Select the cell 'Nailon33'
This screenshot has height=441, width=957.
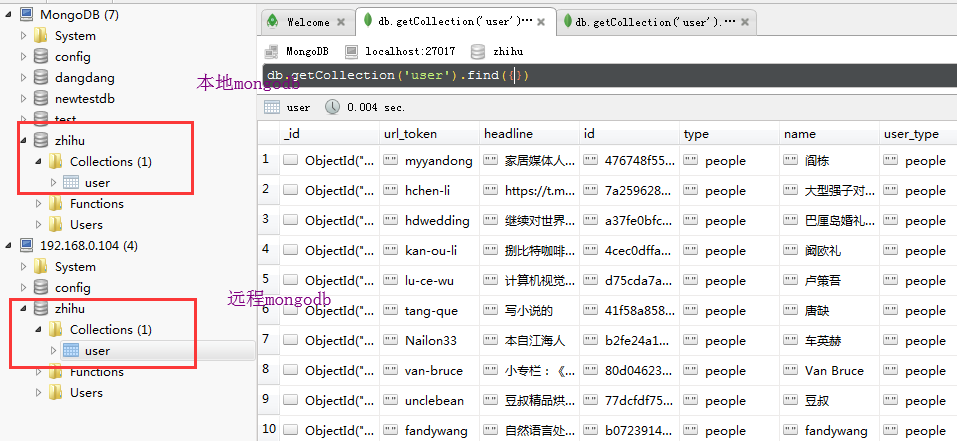(x=429, y=340)
